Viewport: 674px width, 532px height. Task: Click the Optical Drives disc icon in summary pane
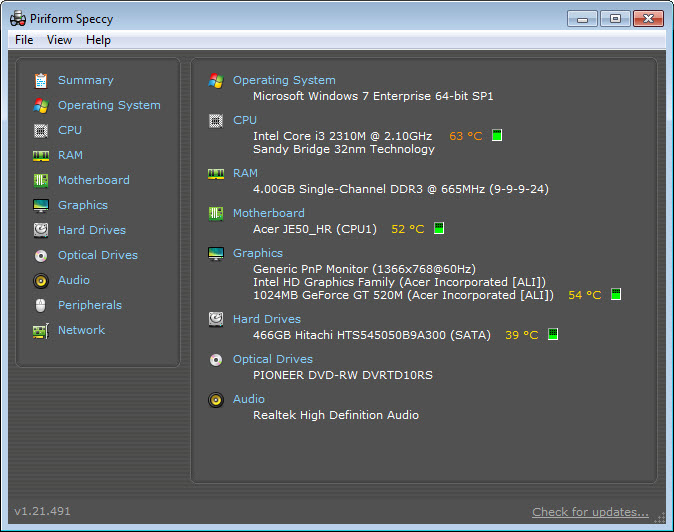pos(216,360)
